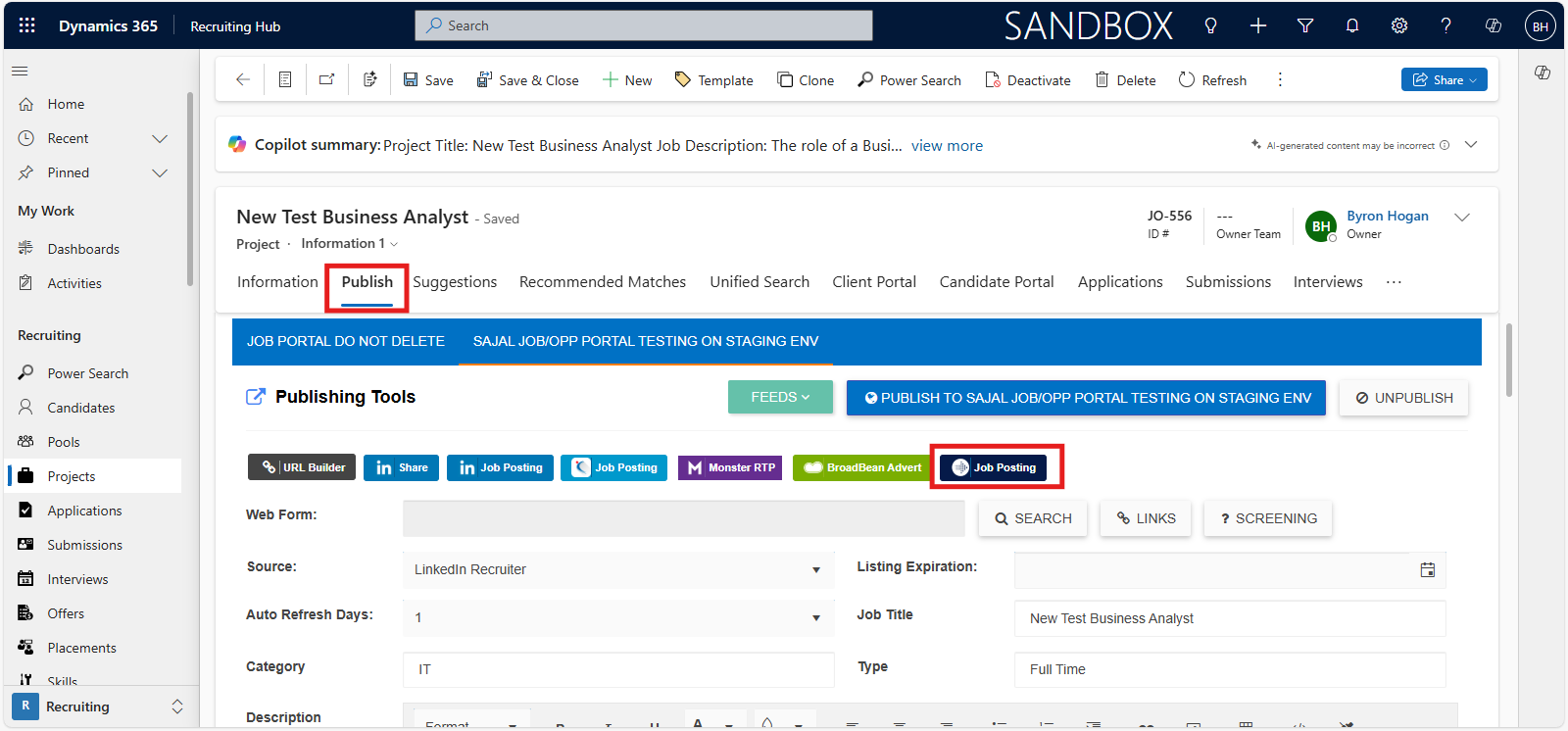This screenshot has width=1568, height=731.
Task: Click Save & Close
Action: coord(527,79)
